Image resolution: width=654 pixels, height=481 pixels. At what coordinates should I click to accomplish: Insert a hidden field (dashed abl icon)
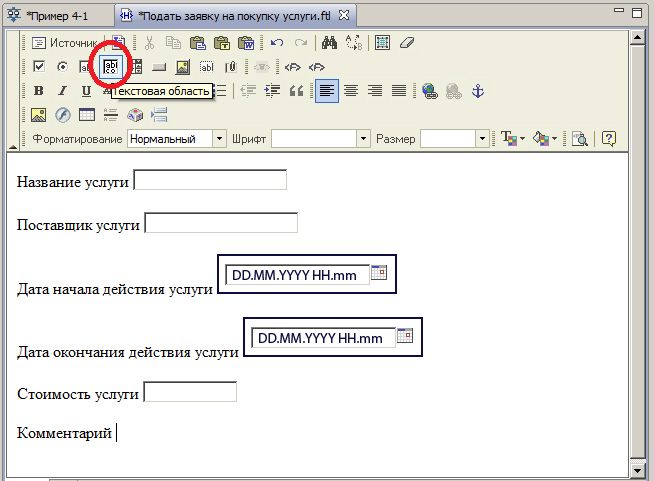[x=206, y=67]
